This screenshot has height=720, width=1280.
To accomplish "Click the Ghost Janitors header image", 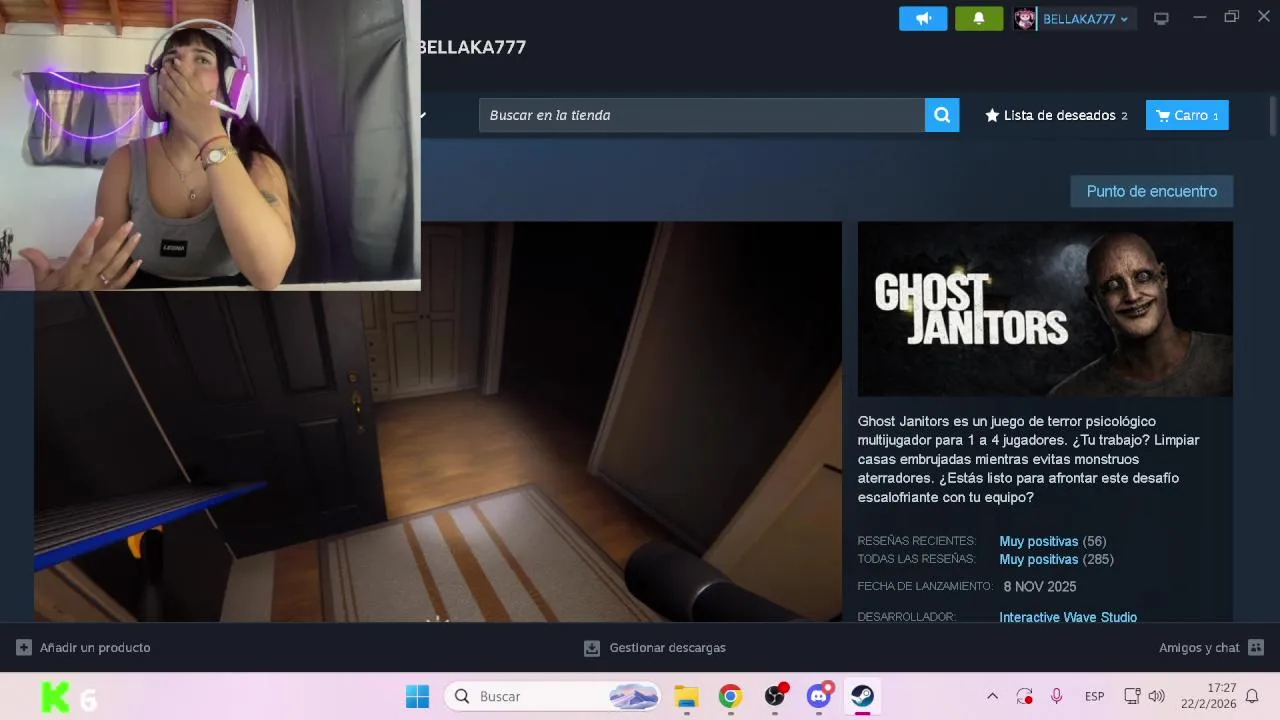I will tap(1045, 309).
